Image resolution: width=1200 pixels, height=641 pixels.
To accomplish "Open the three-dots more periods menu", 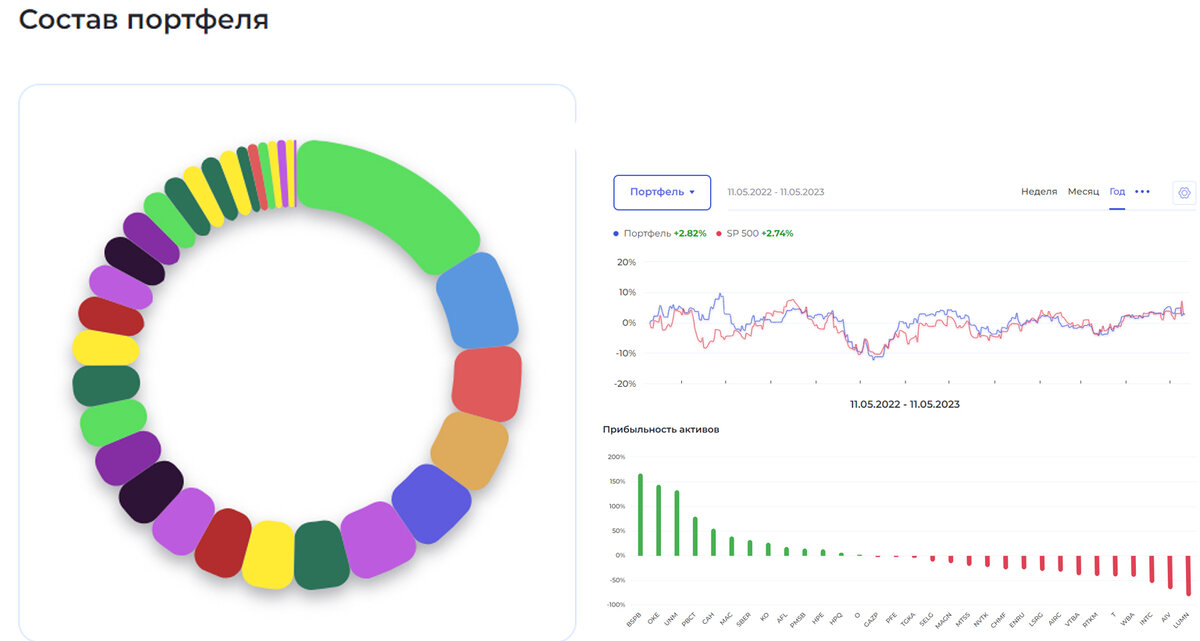I will [1142, 191].
